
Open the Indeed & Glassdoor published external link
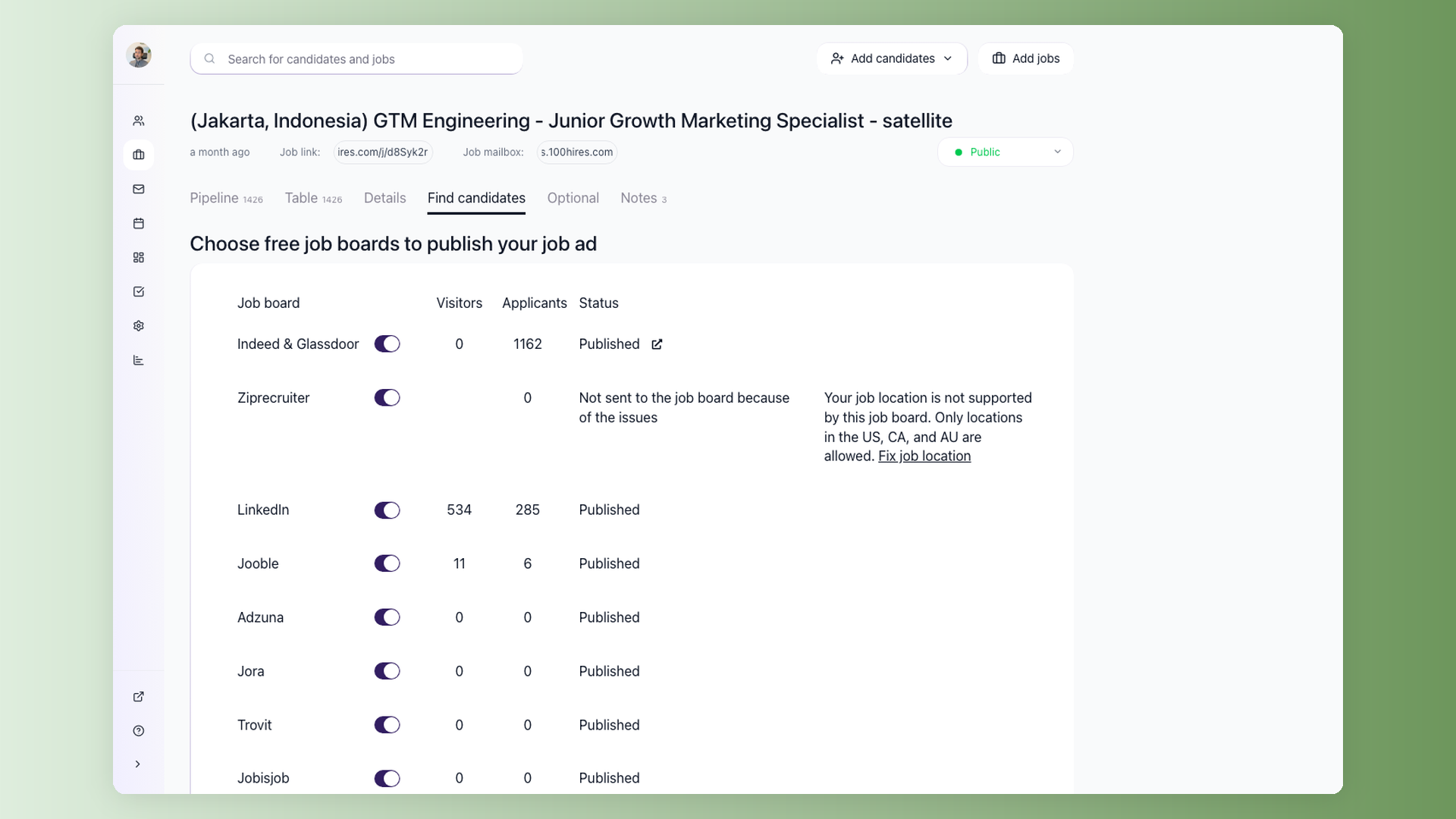657,344
